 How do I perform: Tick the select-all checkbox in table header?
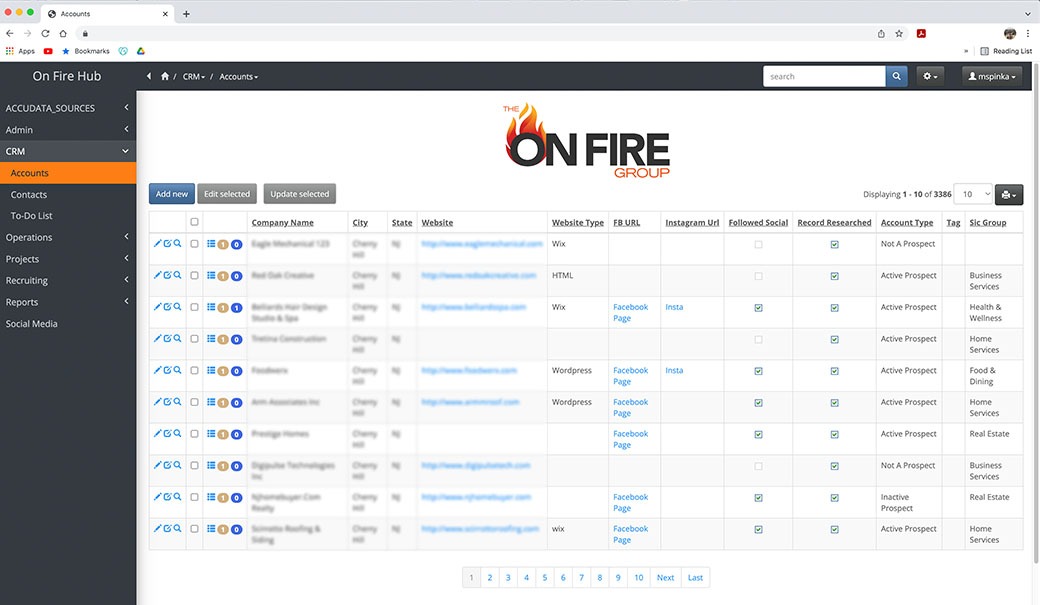coord(194,222)
